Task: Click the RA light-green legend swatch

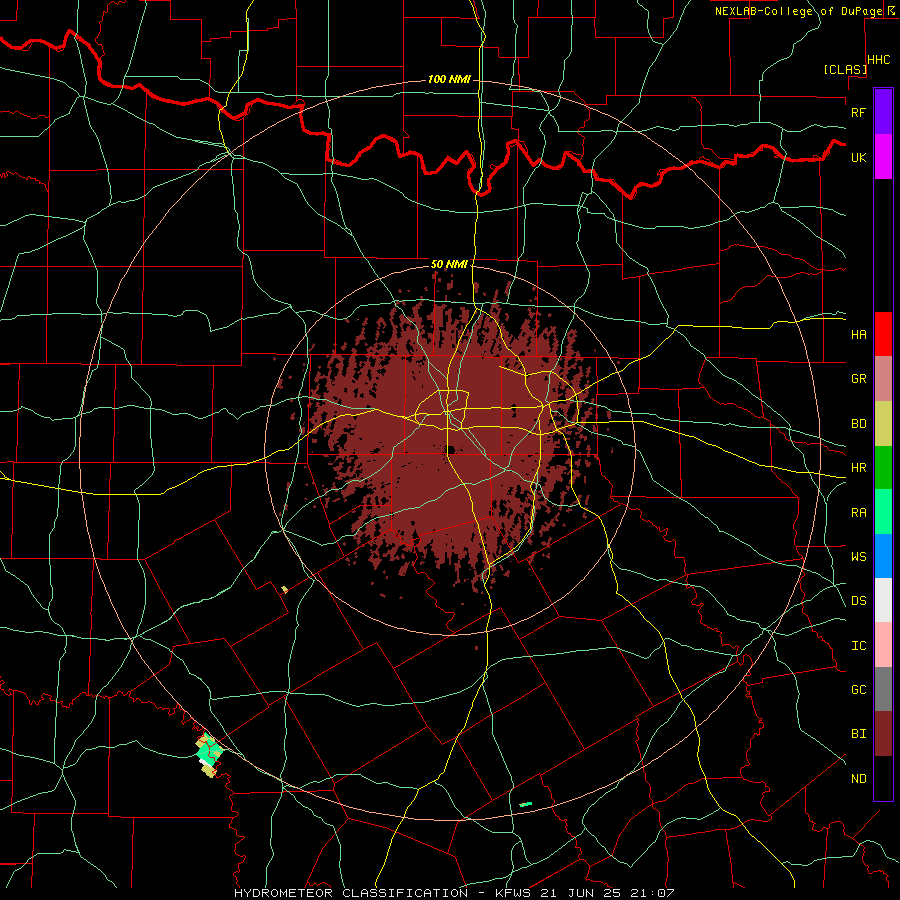Action: pyautogui.click(x=883, y=512)
